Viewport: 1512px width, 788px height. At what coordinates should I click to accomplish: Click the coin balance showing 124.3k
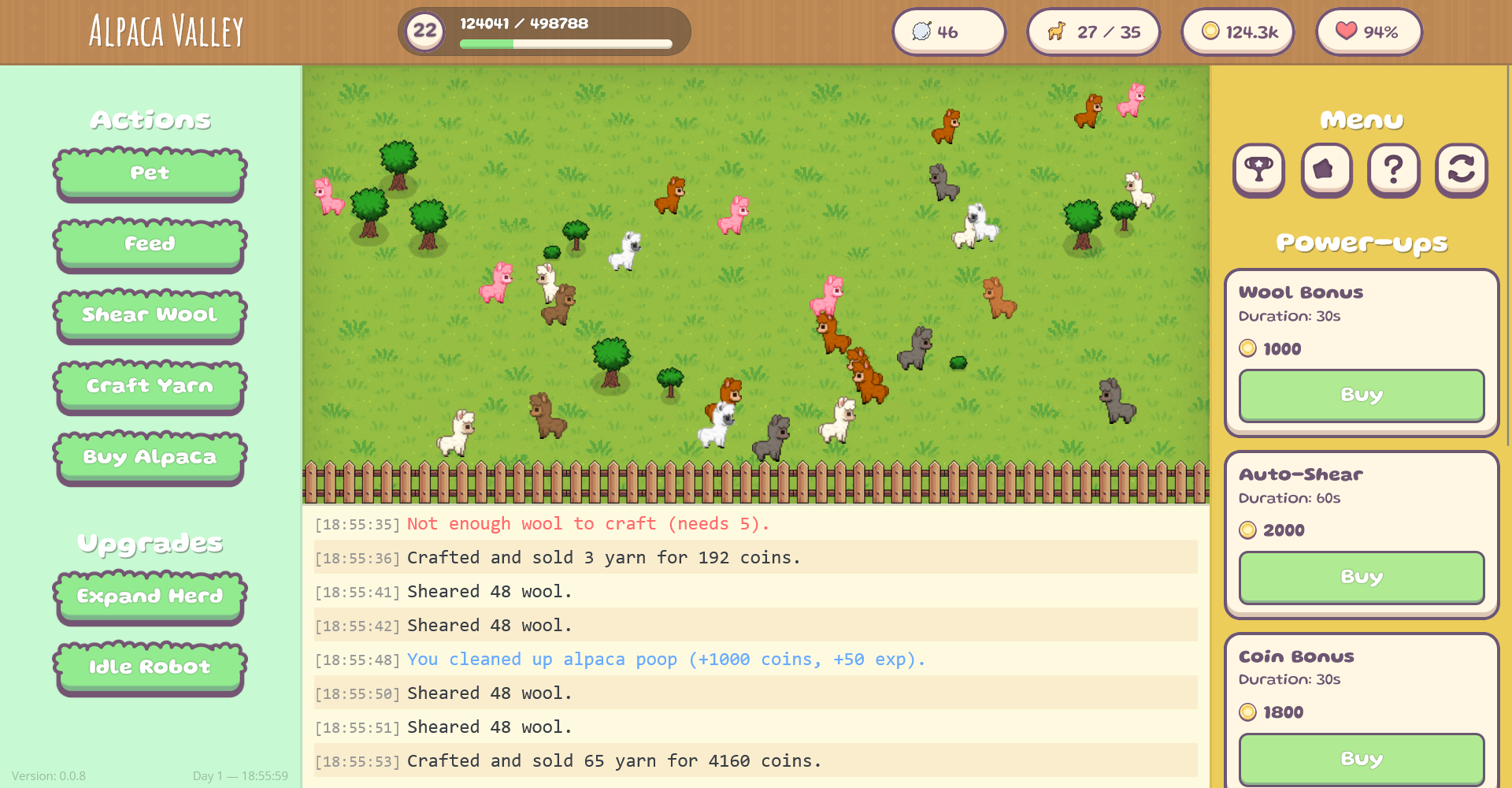(x=1237, y=32)
